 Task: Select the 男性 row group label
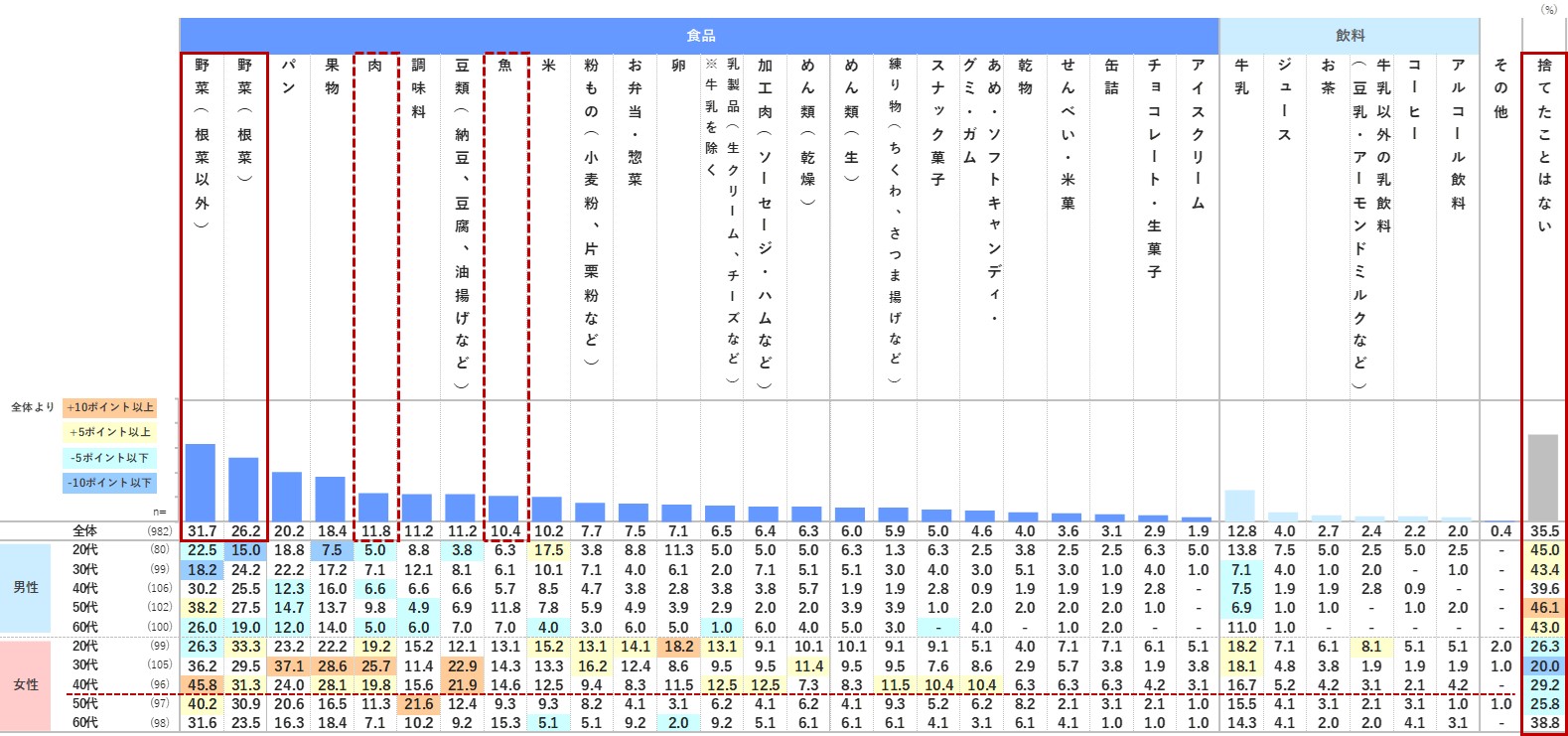pos(26,588)
